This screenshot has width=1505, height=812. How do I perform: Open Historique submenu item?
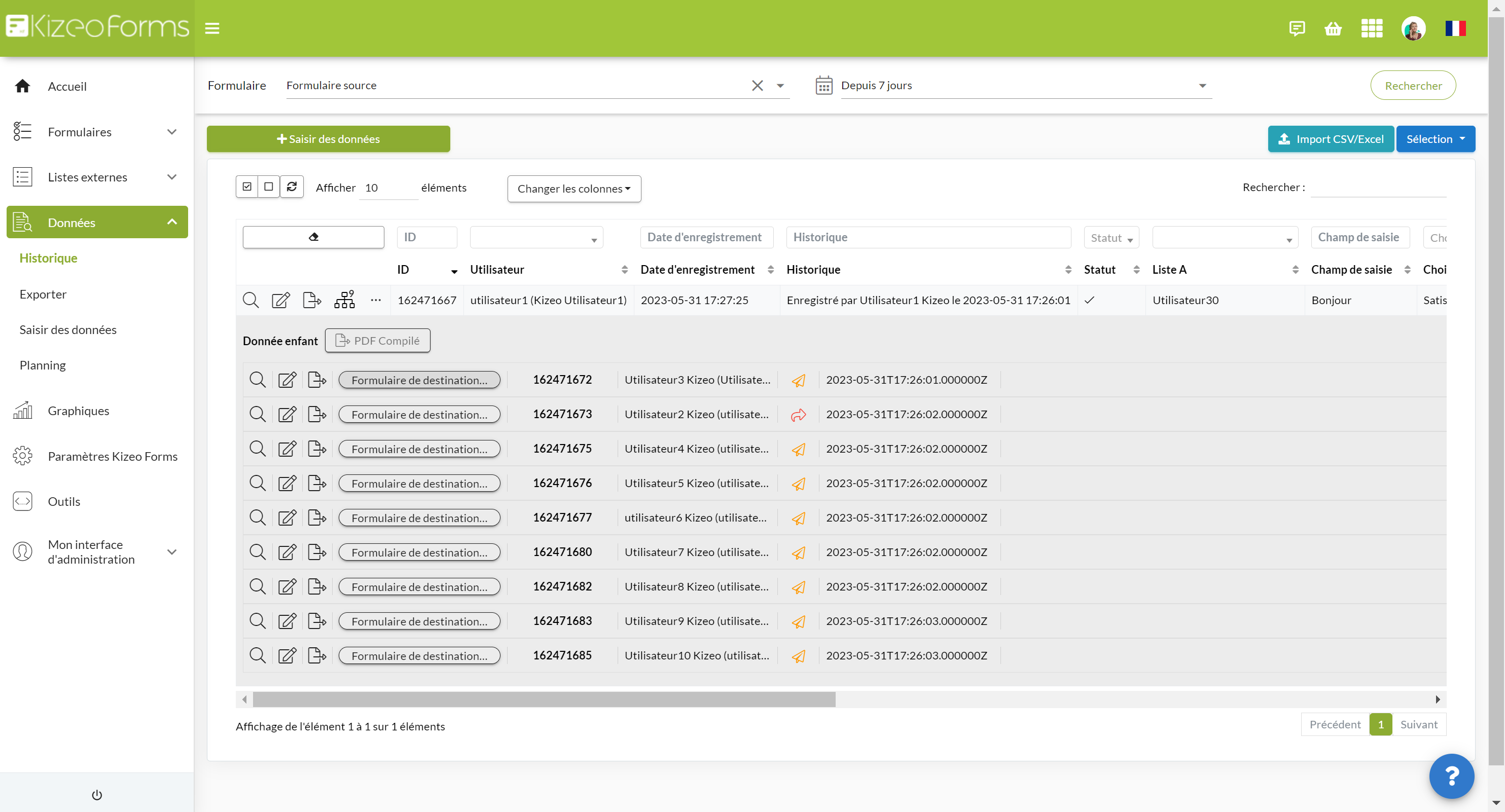[x=48, y=257]
